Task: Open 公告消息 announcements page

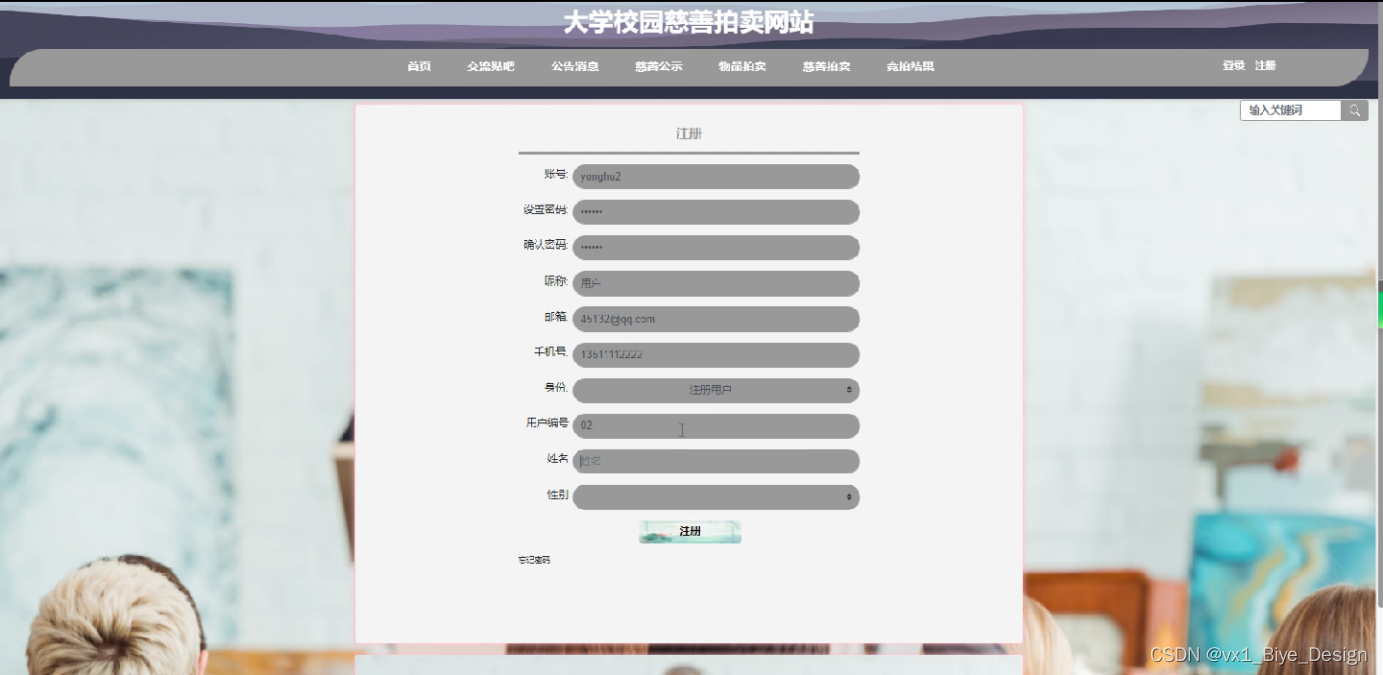Action: pos(575,67)
